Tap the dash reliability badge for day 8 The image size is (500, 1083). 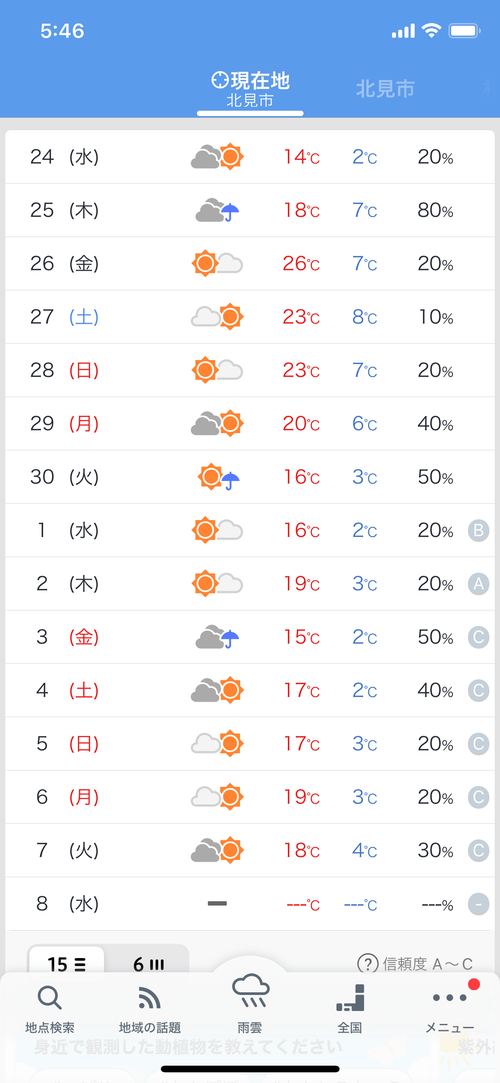pos(478,904)
